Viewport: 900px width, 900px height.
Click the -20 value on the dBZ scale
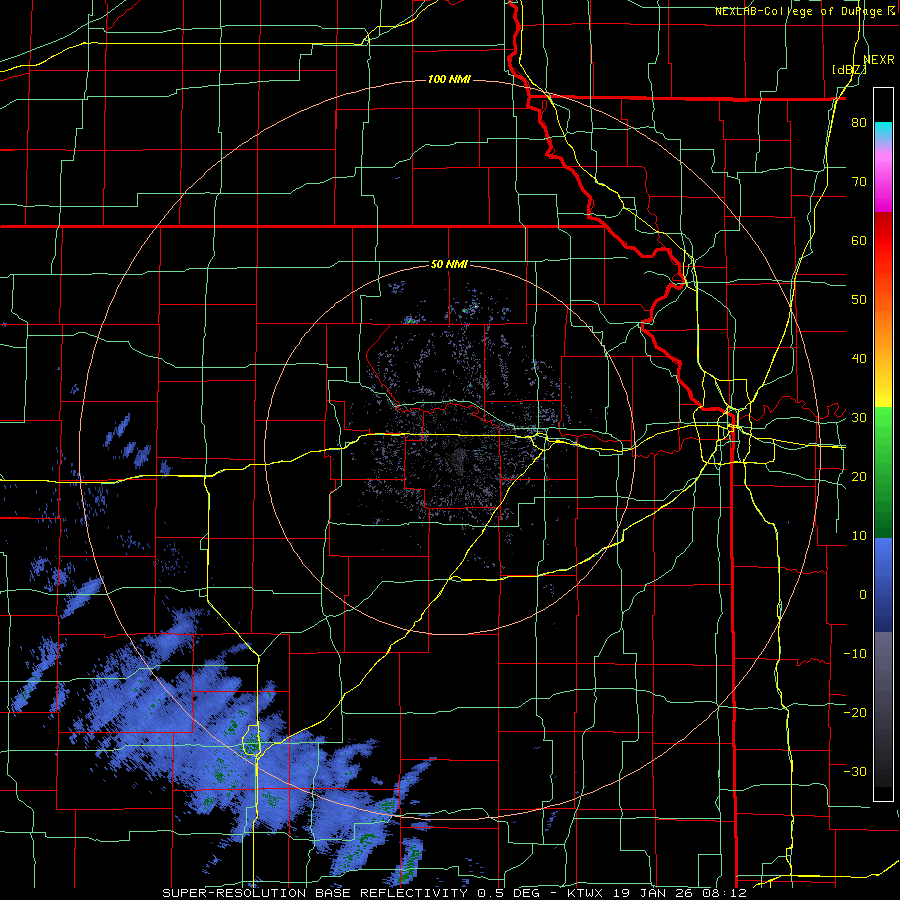tap(855, 712)
